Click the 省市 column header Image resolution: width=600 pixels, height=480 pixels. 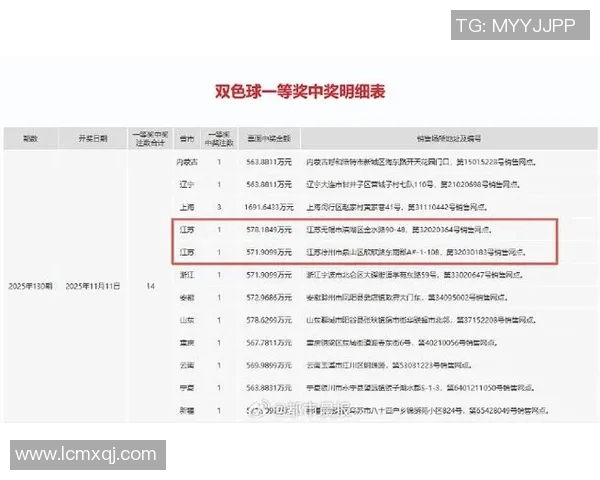187,139
